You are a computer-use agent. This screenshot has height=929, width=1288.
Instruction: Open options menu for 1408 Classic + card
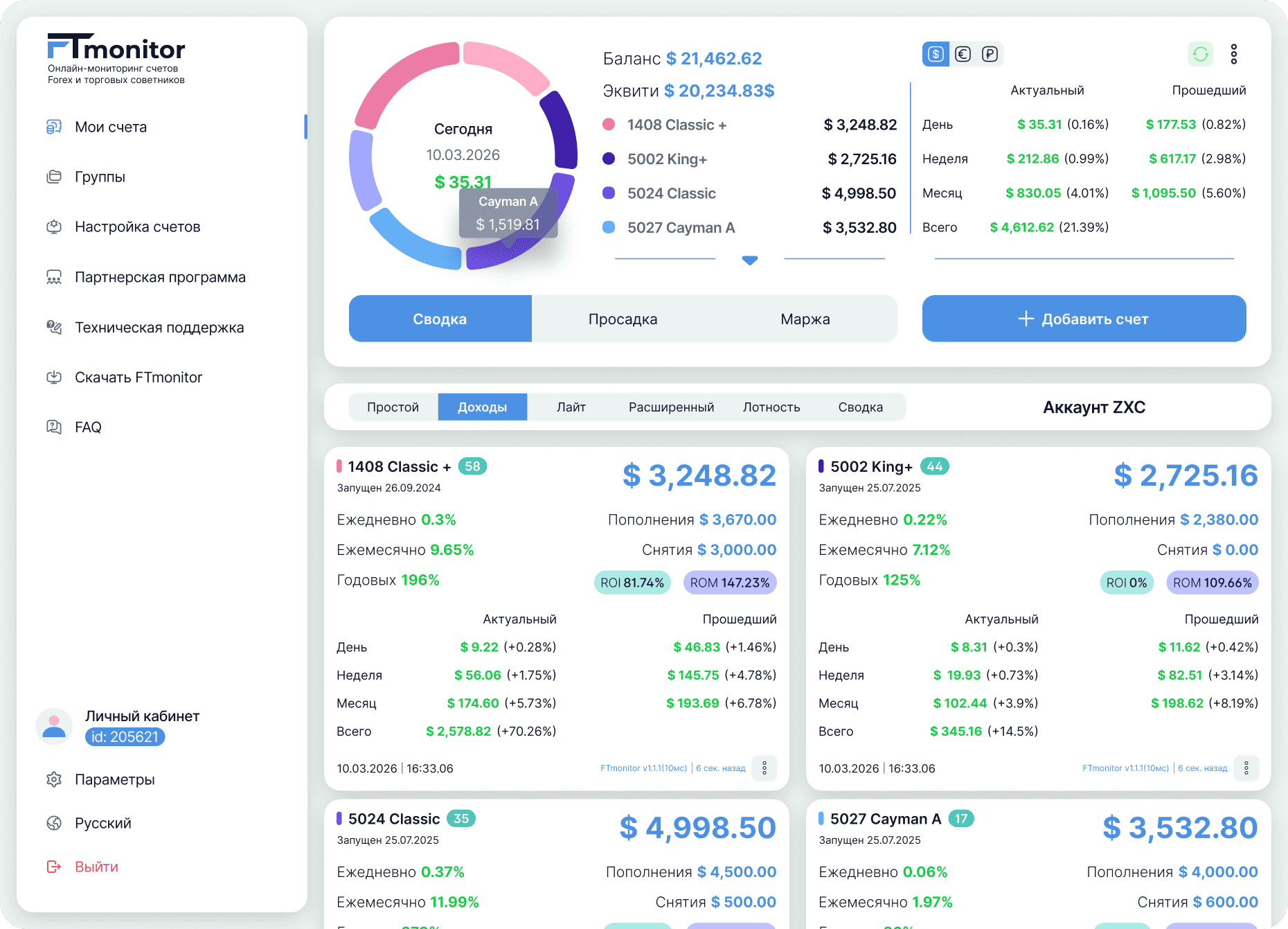764,768
